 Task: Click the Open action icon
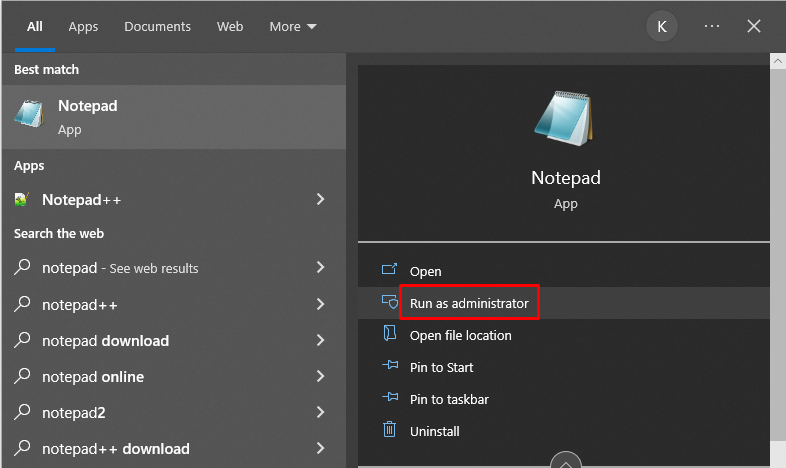point(389,270)
